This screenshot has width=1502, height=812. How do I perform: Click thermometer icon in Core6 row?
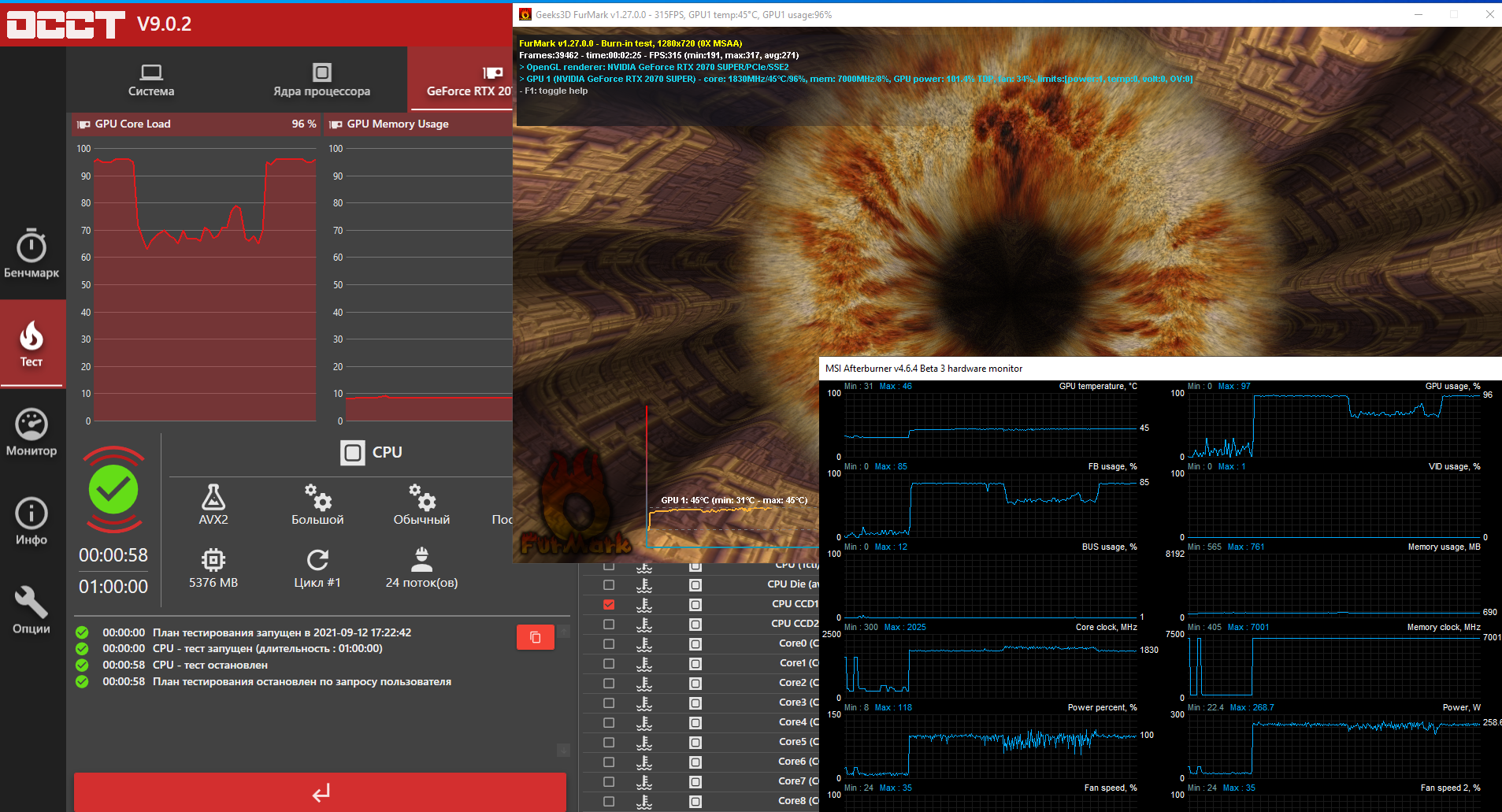[x=644, y=762]
